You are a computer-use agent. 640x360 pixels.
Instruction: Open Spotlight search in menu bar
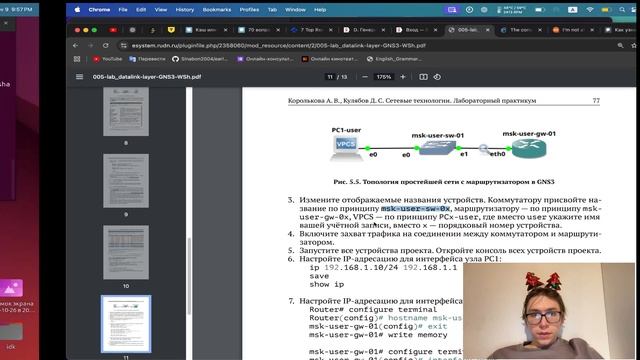tap(622, 9)
